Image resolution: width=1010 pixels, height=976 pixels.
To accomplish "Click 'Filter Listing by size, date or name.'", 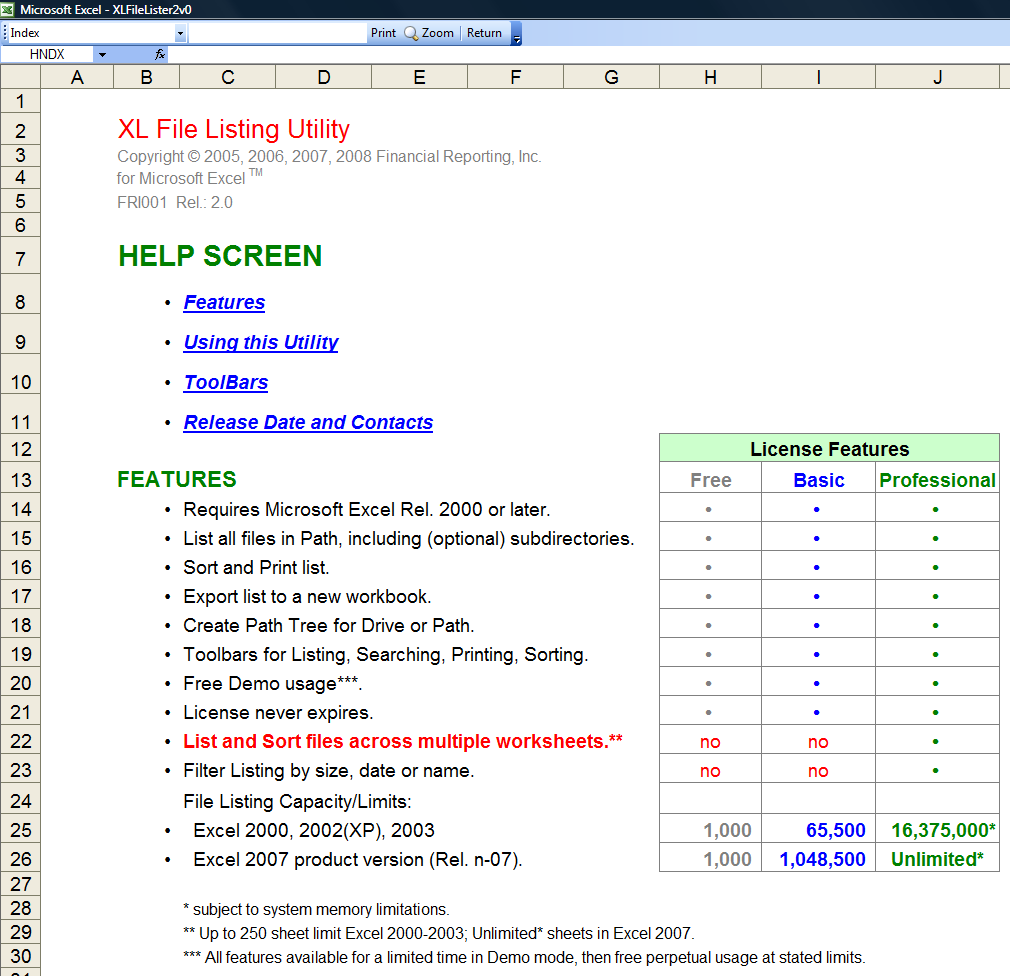I will (x=329, y=770).
